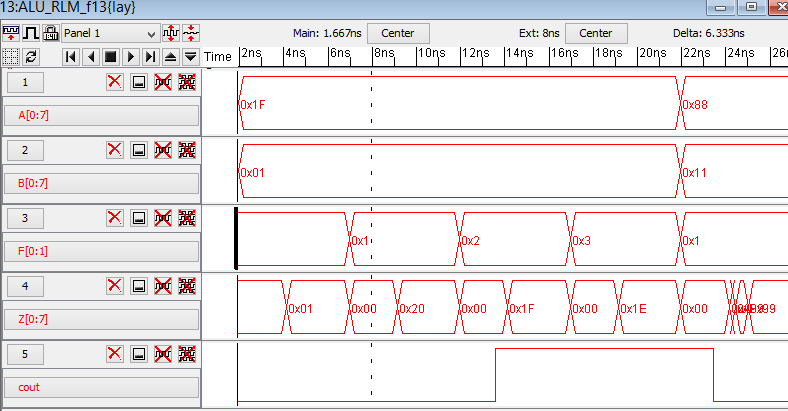Click crossed-out multi-waveform icon in panel 2
The width and height of the screenshot is (788, 411).
pos(187,150)
